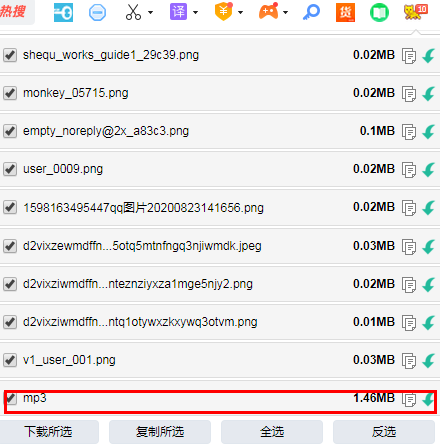Viewport: 440px width, 446px height.
Task: Click the 下载所选 download selected button
Action: 49,432
